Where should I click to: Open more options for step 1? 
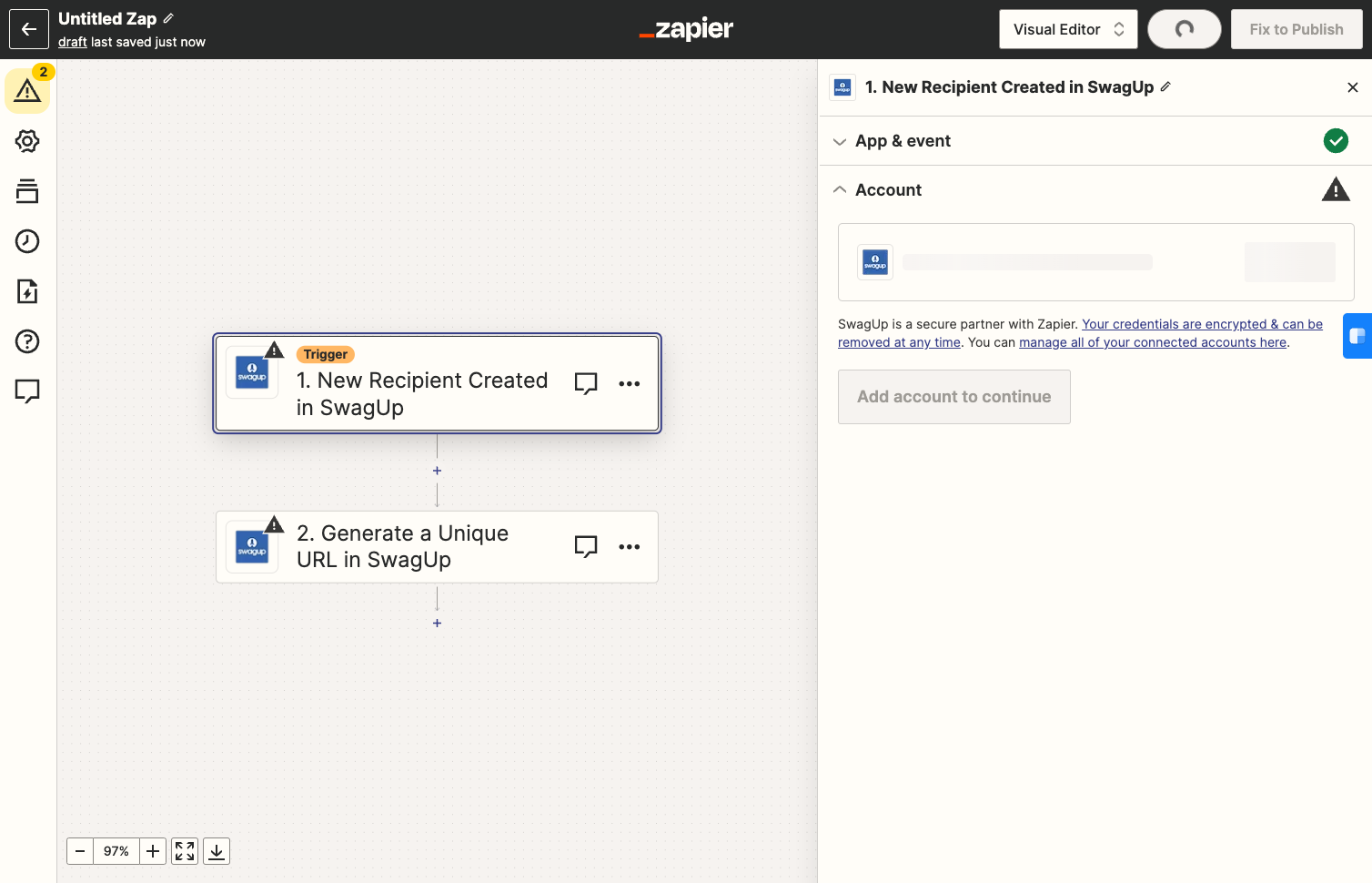[630, 383]
